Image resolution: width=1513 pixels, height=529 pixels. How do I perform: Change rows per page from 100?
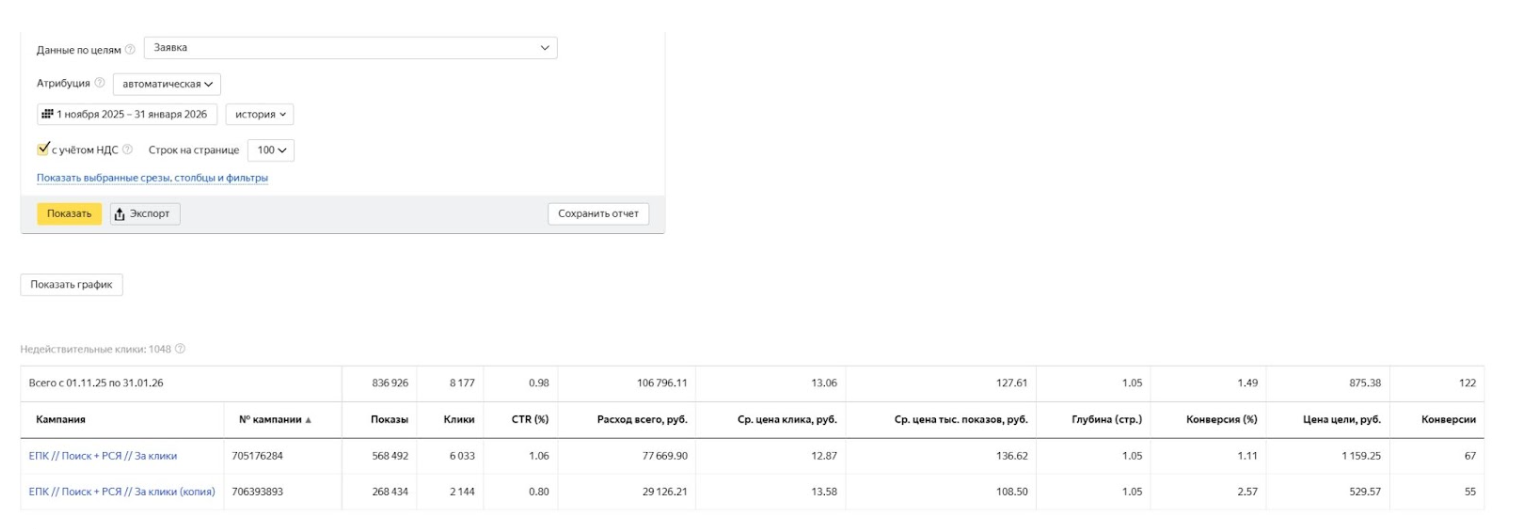tap(270, 150)
